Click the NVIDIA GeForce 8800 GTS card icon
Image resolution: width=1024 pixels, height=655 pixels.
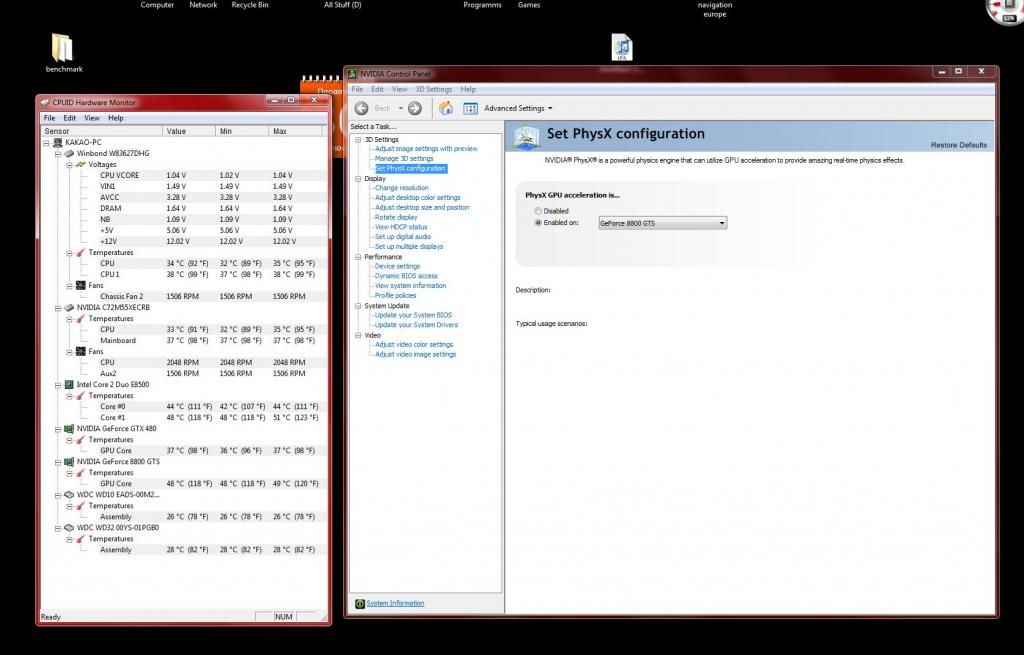click(69, 462)
